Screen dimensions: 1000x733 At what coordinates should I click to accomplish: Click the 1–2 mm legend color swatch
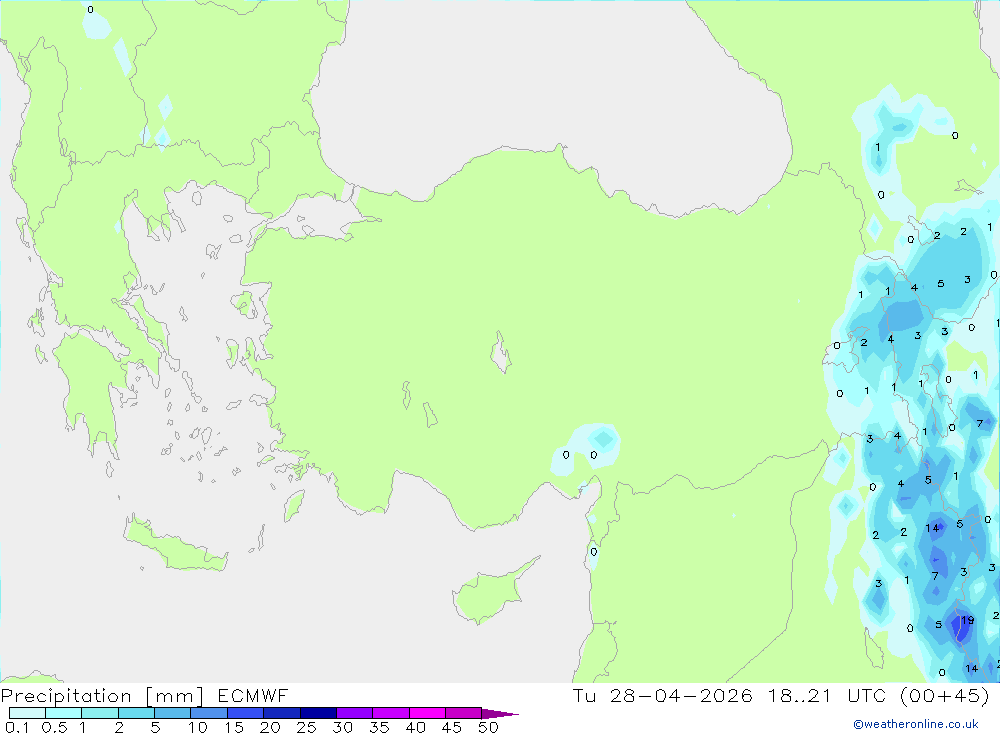(100, 713)
